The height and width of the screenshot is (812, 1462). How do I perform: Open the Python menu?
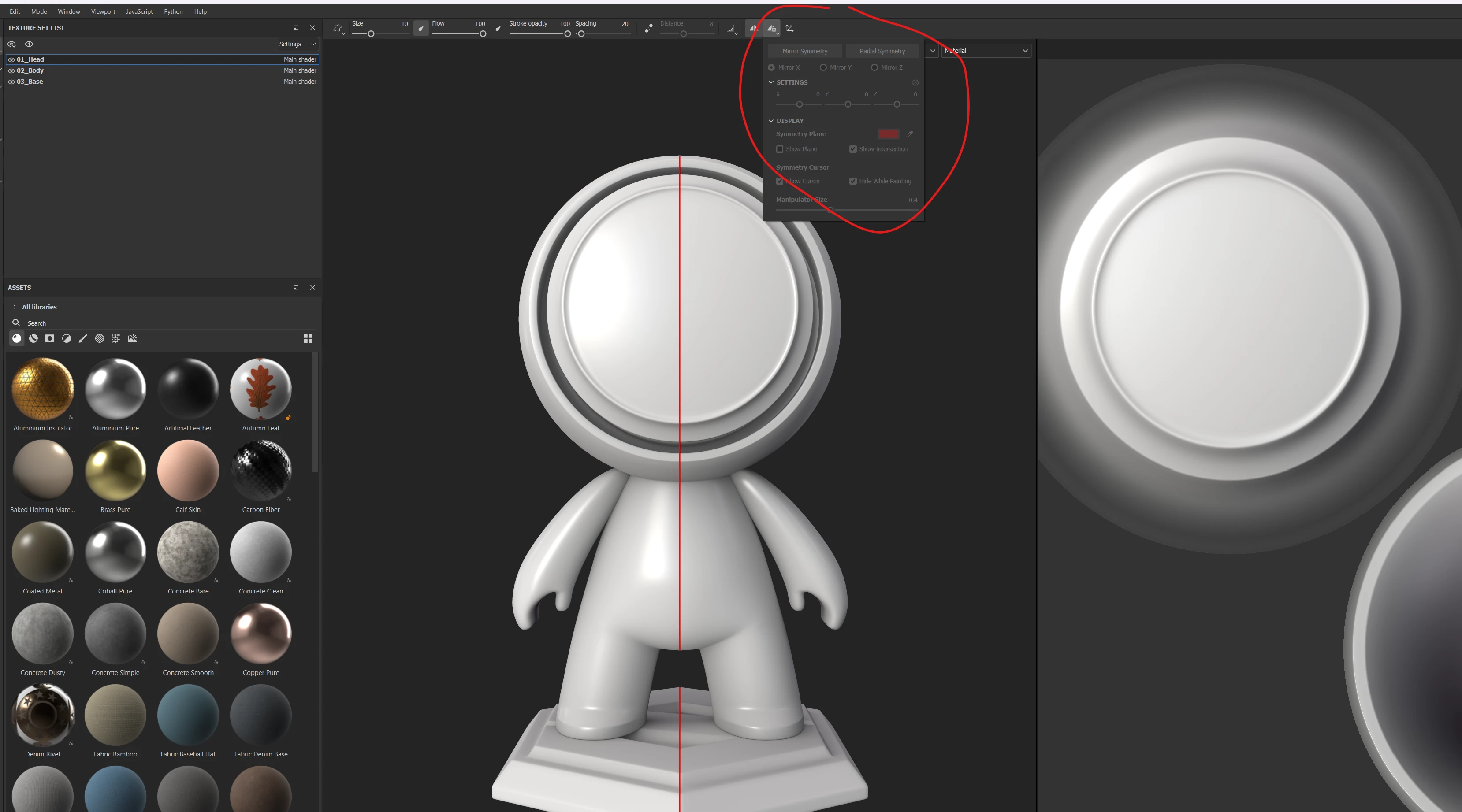click(x=173, y=11)
